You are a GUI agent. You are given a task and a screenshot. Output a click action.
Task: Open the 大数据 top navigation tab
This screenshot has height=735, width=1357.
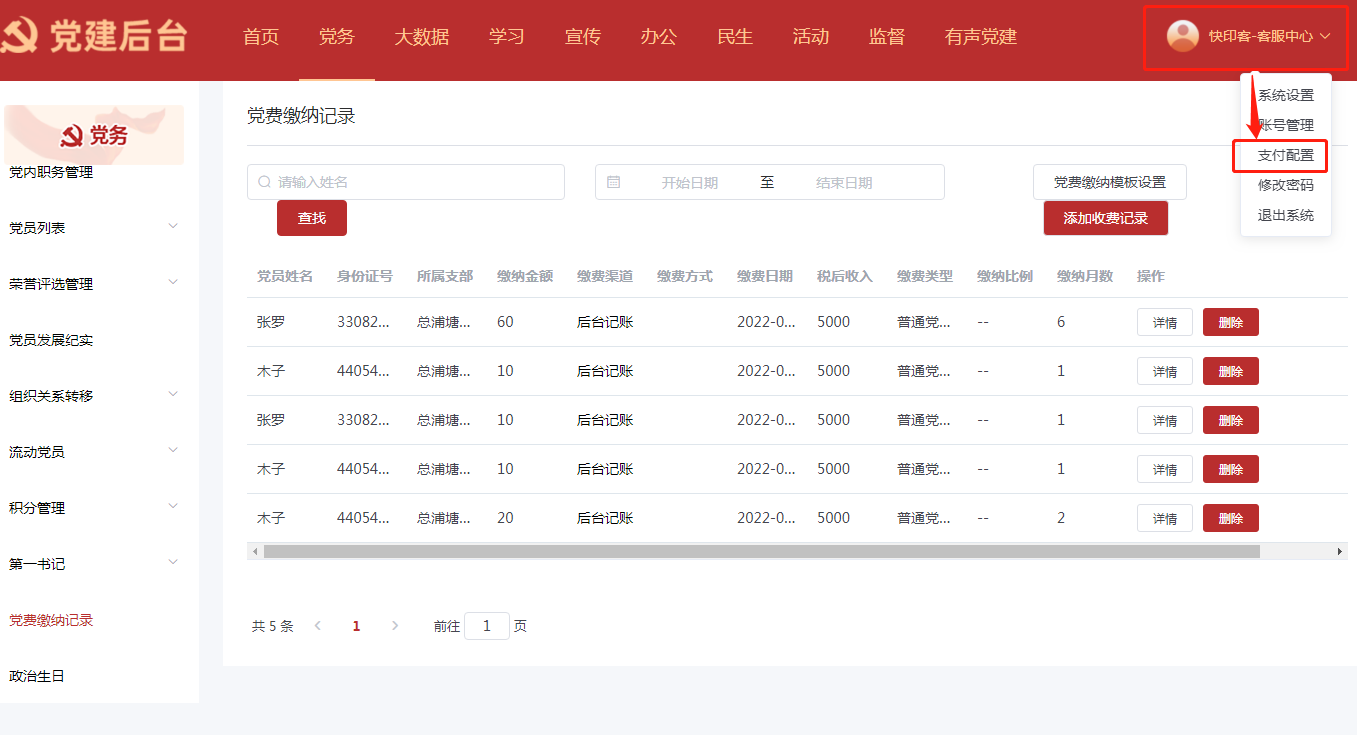coord(421,37)
